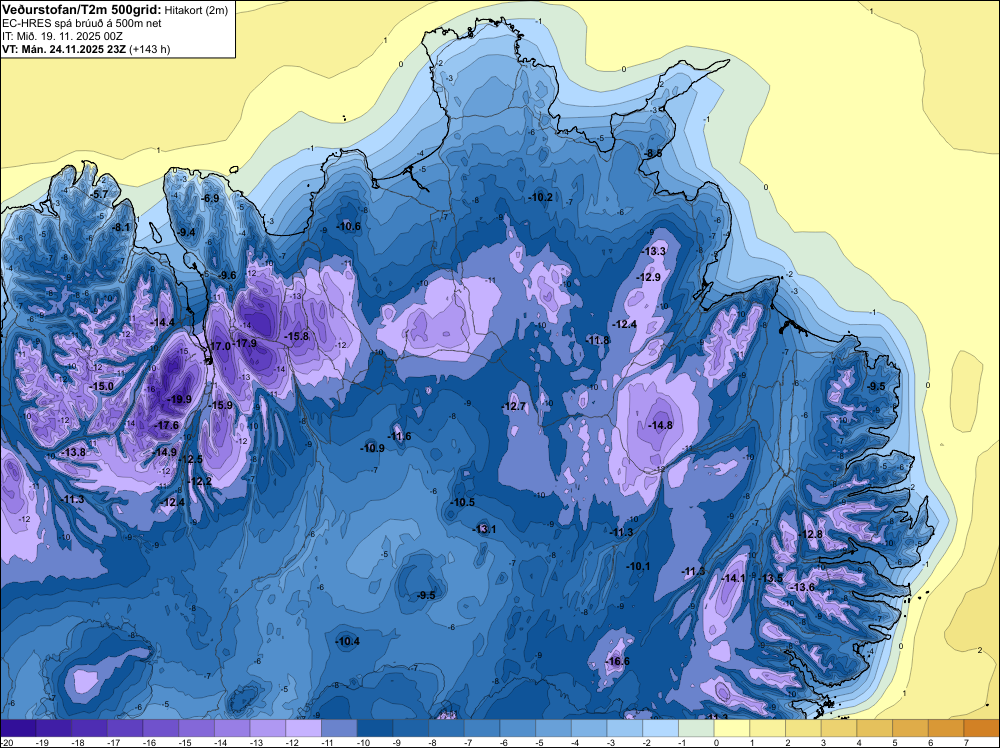Select the -17.0 temperature label
The width and height of the screenshot is (1000, 748).
pos(219,346)
